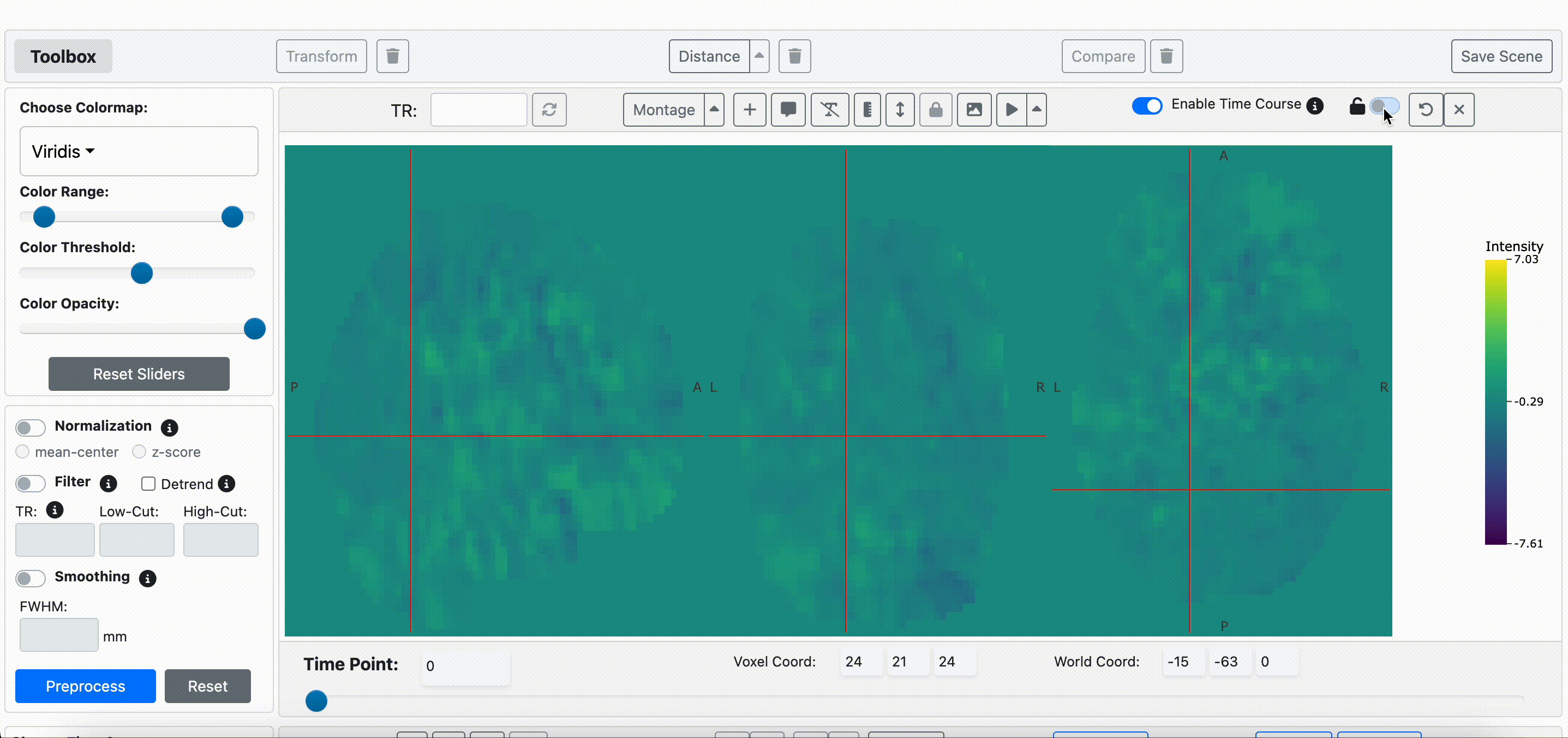The width and height of the screenshot is (1568, 738).
Task: Enable the Smoothing toggle
Action: (31, 578)
